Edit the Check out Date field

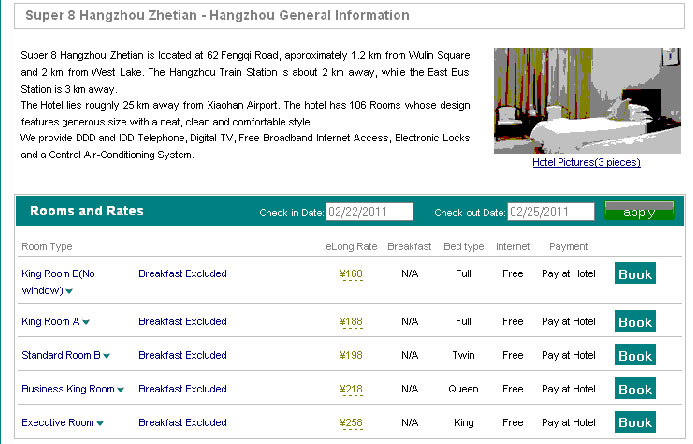pos(551,212)
